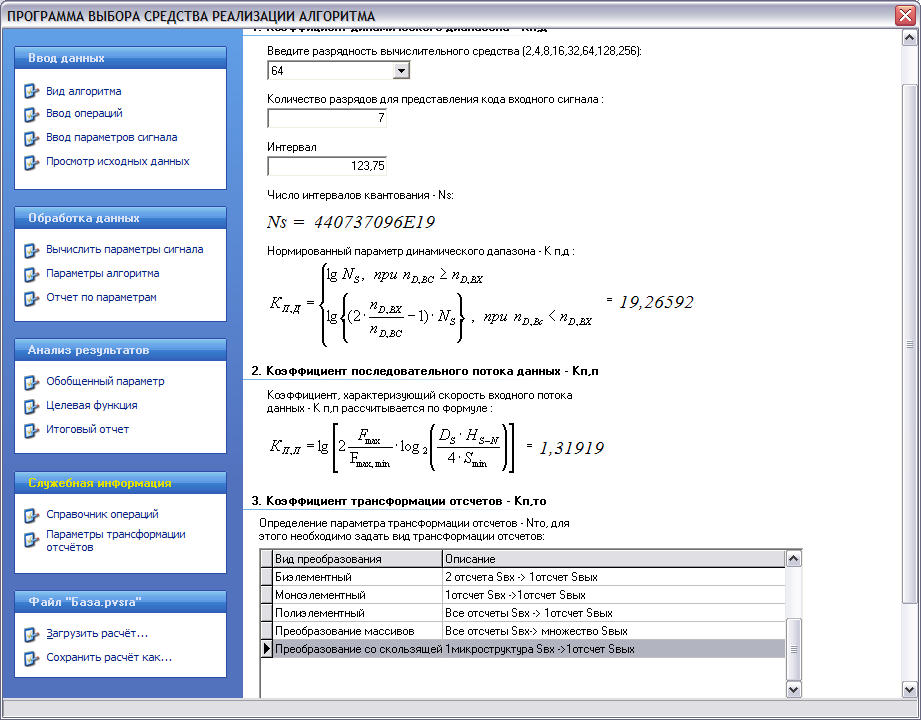Open the Ввод операций link

pyautogui.click(x=84, y=113)
